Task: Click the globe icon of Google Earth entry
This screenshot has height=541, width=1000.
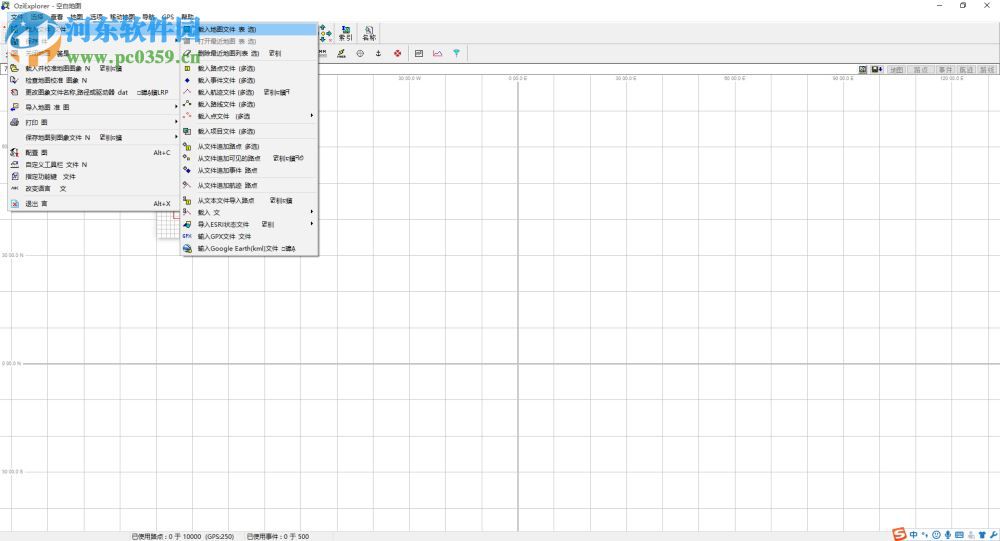Action: [187, 248]
